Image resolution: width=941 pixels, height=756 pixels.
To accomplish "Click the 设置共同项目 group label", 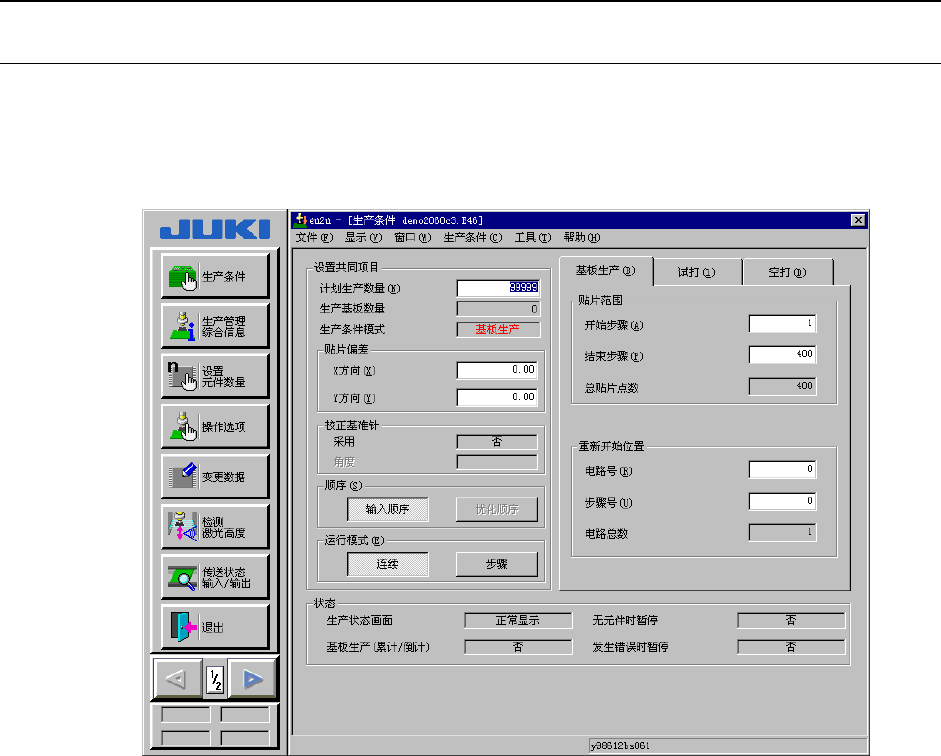I will [x=346, y=267].
